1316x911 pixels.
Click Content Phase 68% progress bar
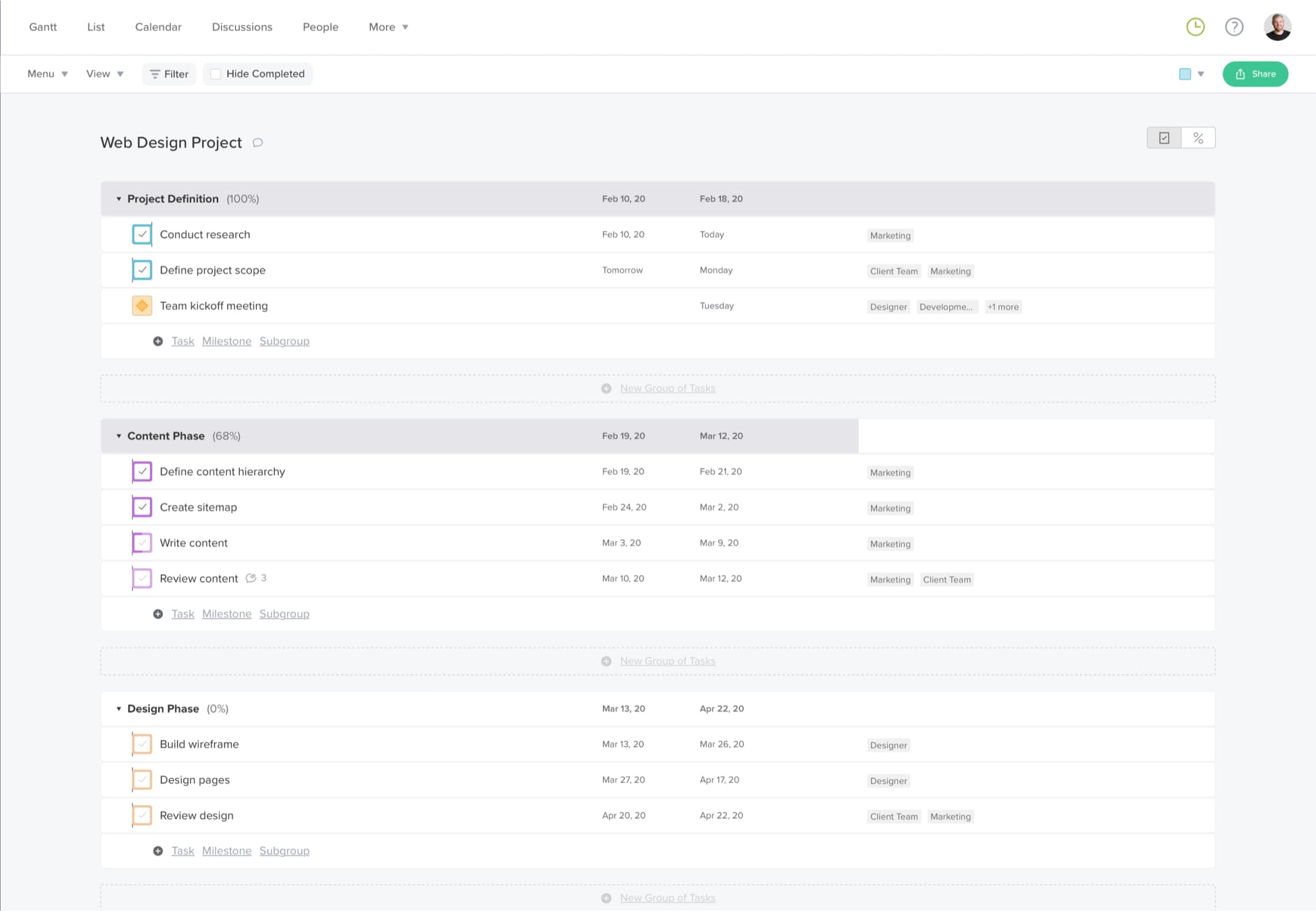click(479, 436)
